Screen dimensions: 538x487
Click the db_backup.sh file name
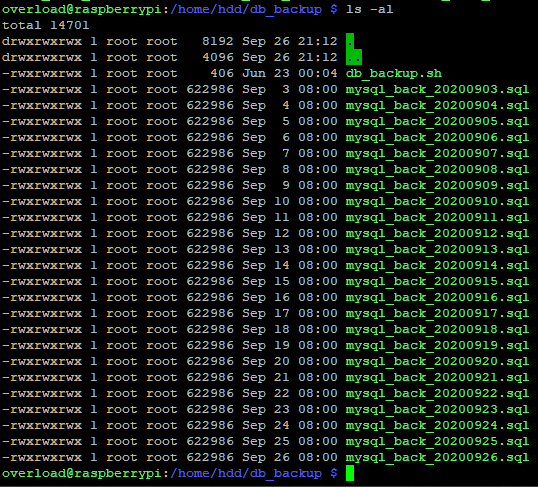click(394, 74)
